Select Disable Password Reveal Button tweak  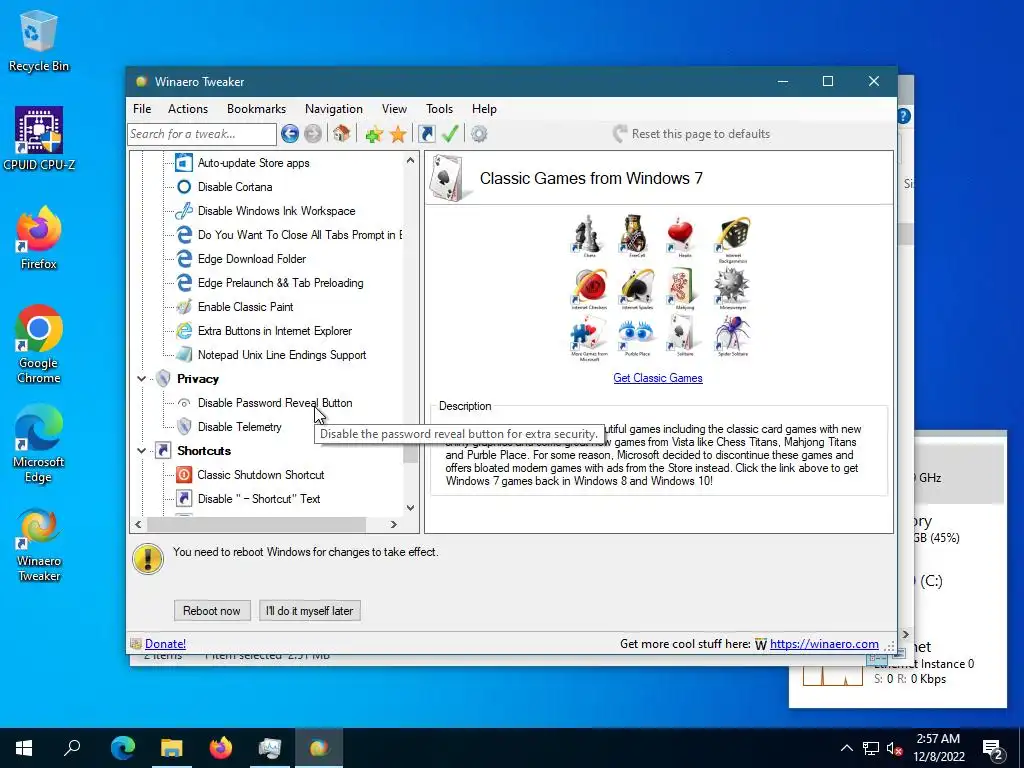click(275, 403)
